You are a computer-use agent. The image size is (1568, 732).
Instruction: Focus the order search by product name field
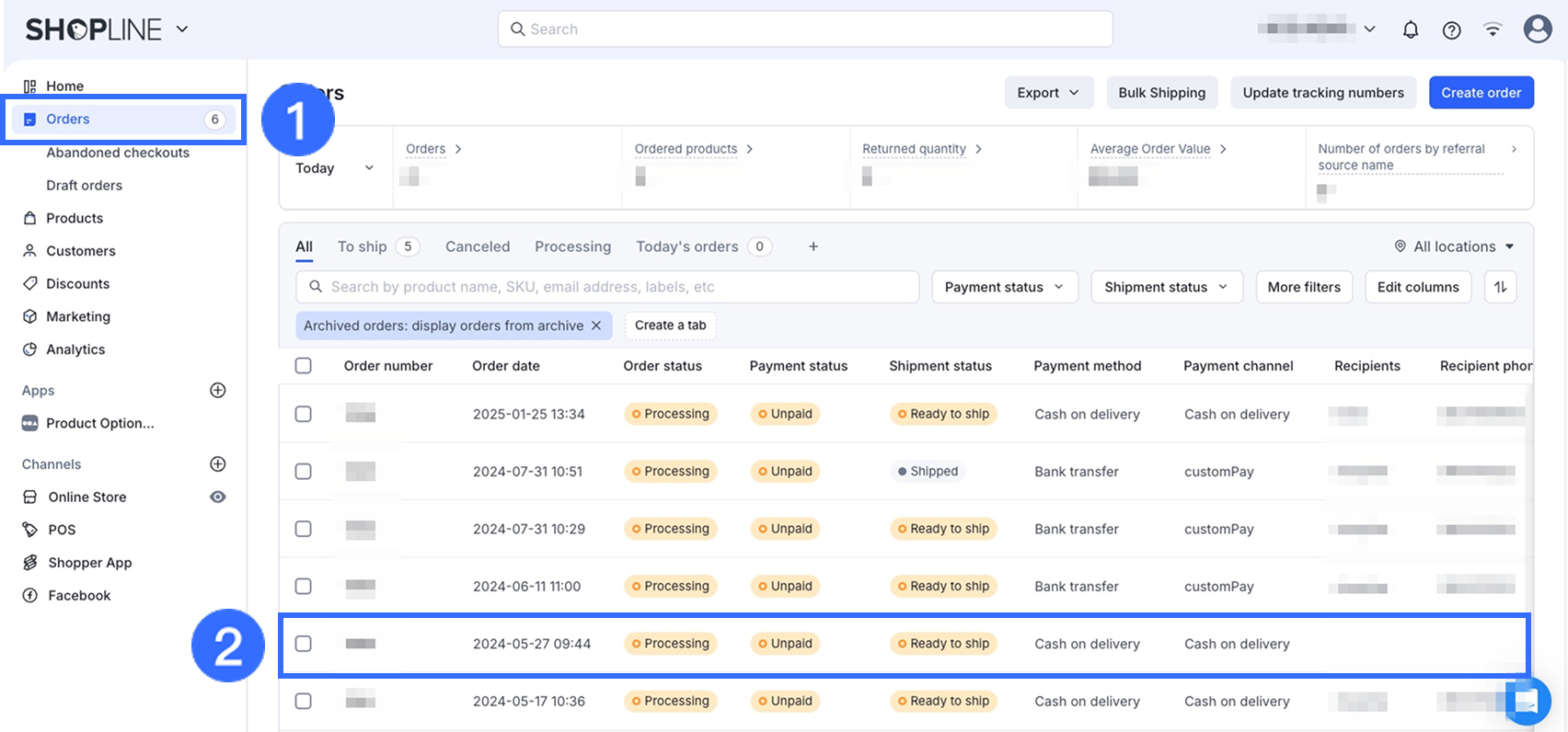coord(607,287)
